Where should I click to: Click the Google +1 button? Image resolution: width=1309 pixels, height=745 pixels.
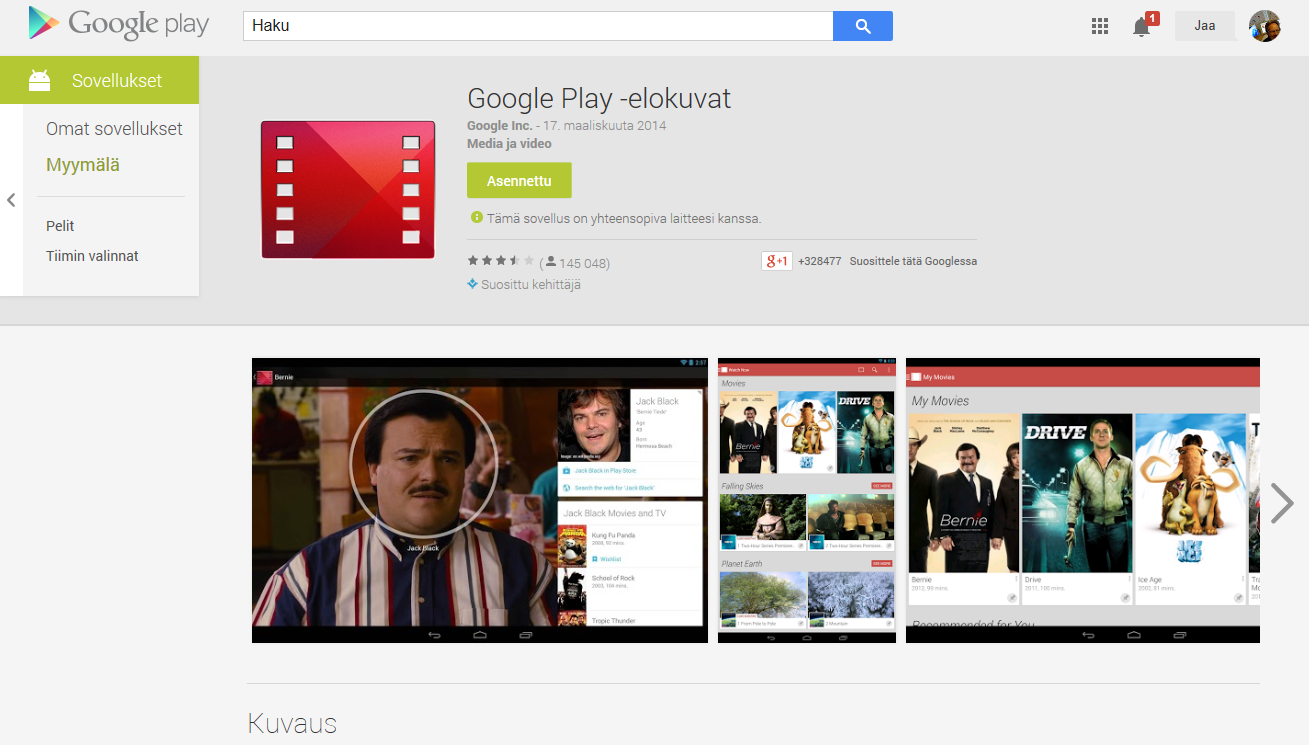click(x=776, y=261)
